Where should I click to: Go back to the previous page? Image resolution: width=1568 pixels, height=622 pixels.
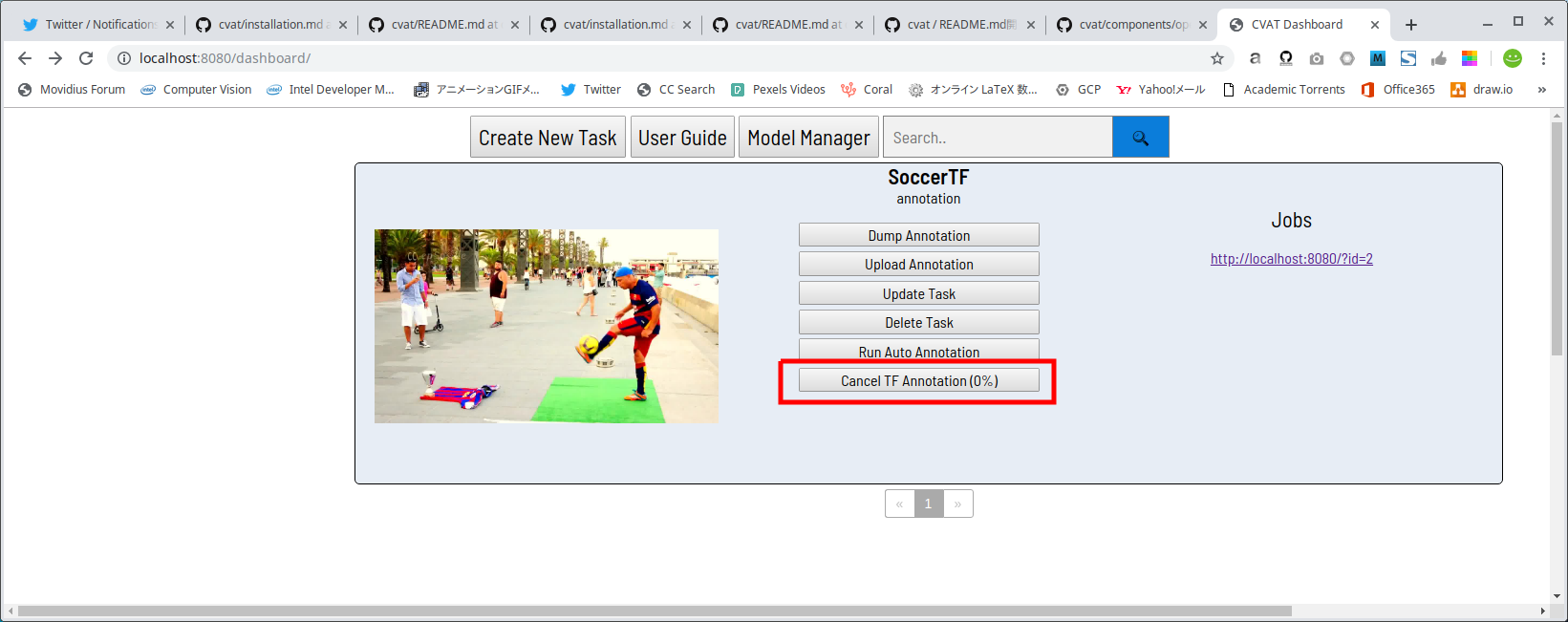[25, 58]
